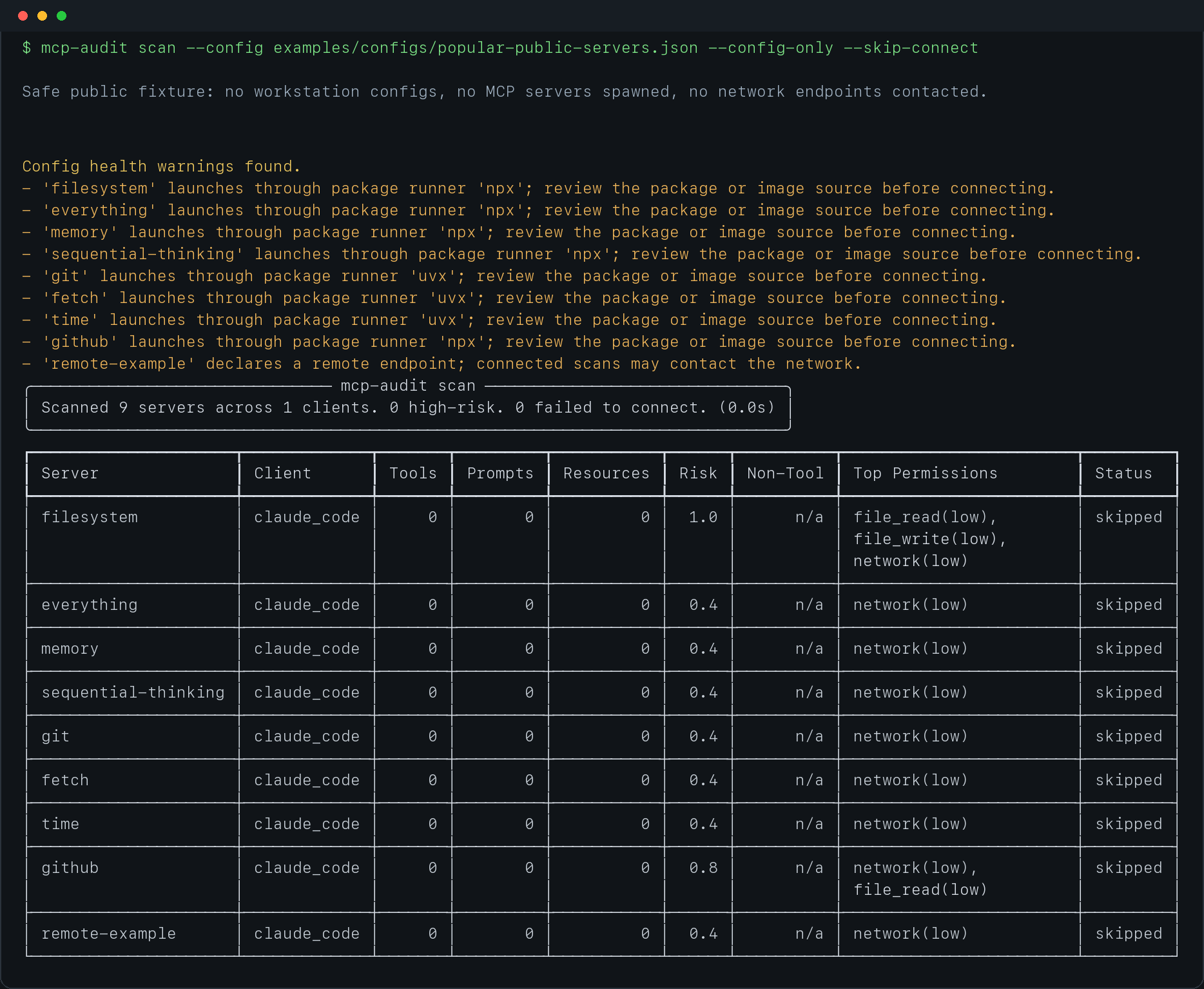
Task: Click the skipped status in everything row
Action: pyautogui.click(x=1129, y=605)
